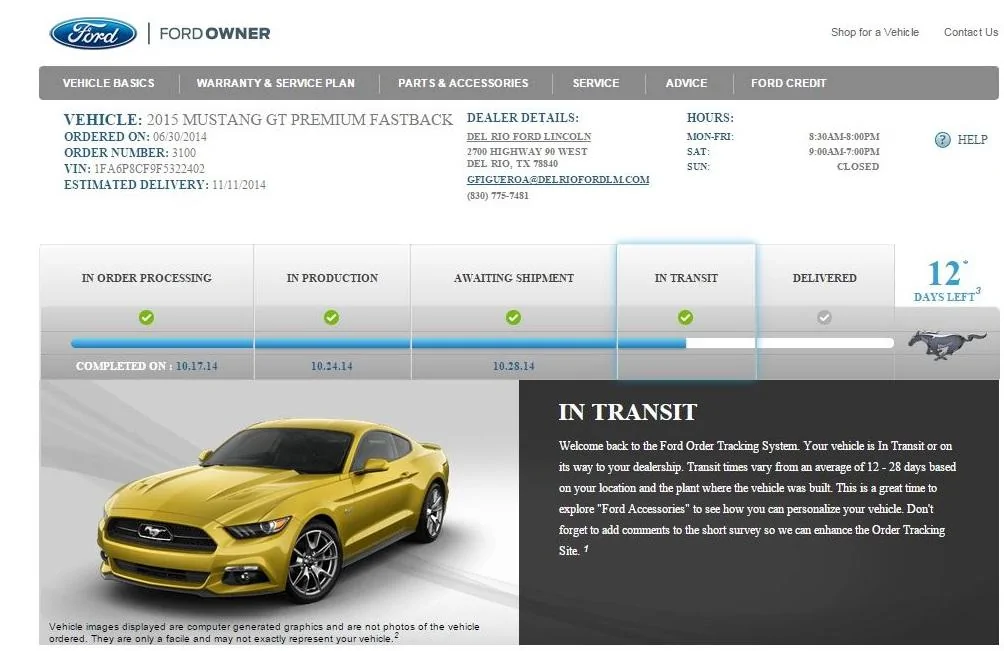Click the ordered on date 06/30/2014

tap(180, 137)
